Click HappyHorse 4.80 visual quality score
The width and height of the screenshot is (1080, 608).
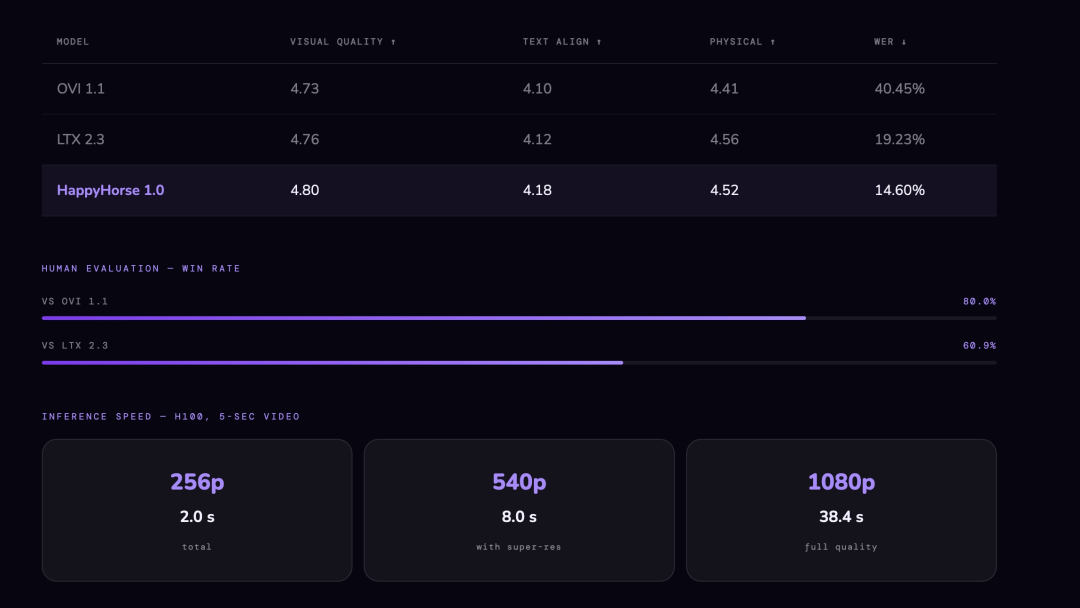point(304,190)
